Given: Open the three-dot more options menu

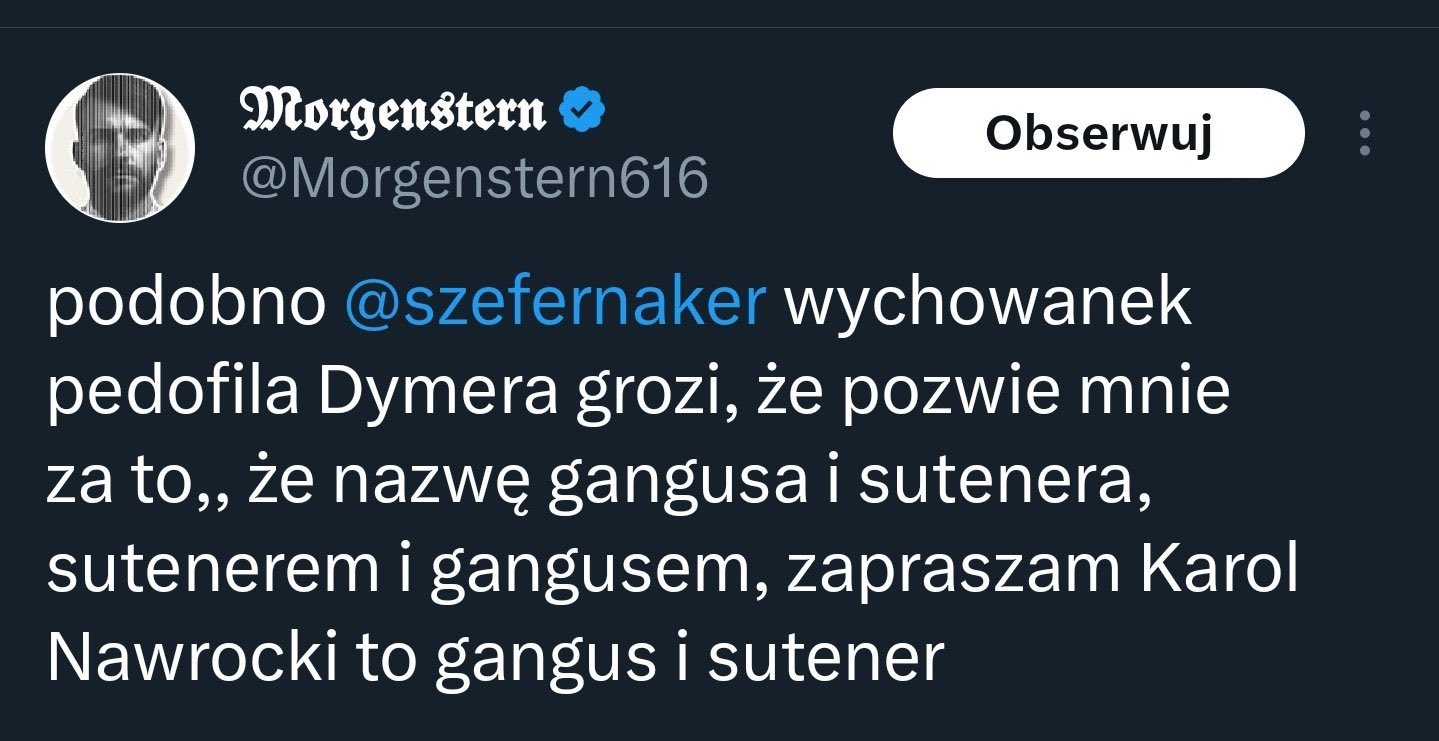Looking at the screenshot, I should click(1365, 133).
